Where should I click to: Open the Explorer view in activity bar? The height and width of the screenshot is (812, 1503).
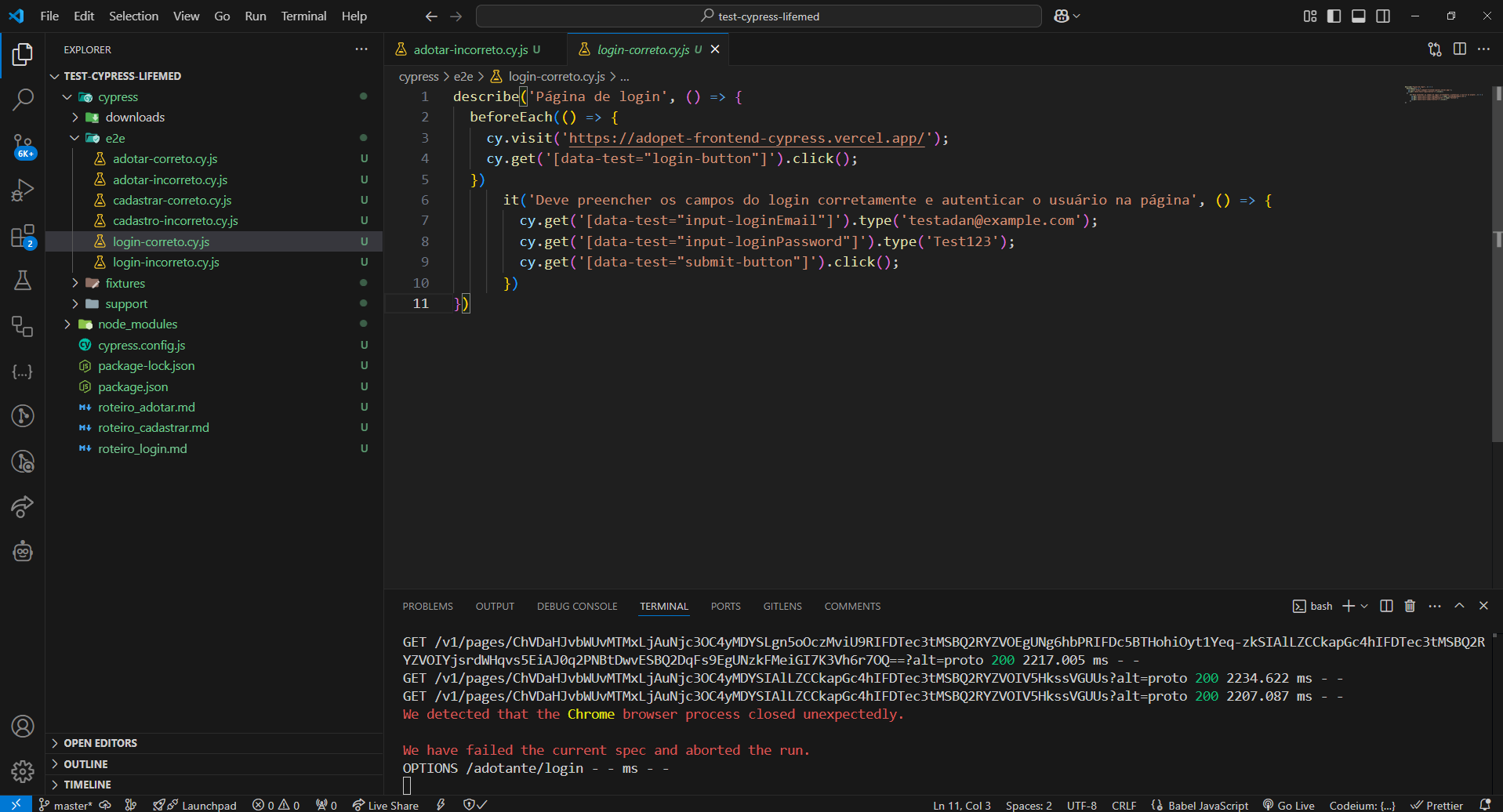tap(23, 54)
